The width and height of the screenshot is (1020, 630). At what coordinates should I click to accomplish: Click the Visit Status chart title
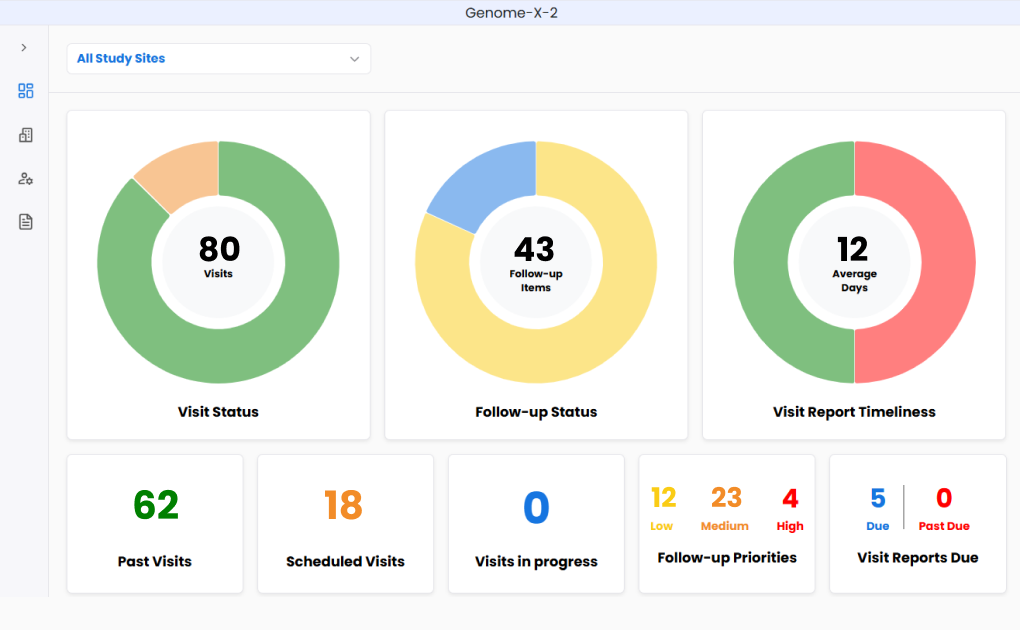(219, 412)
